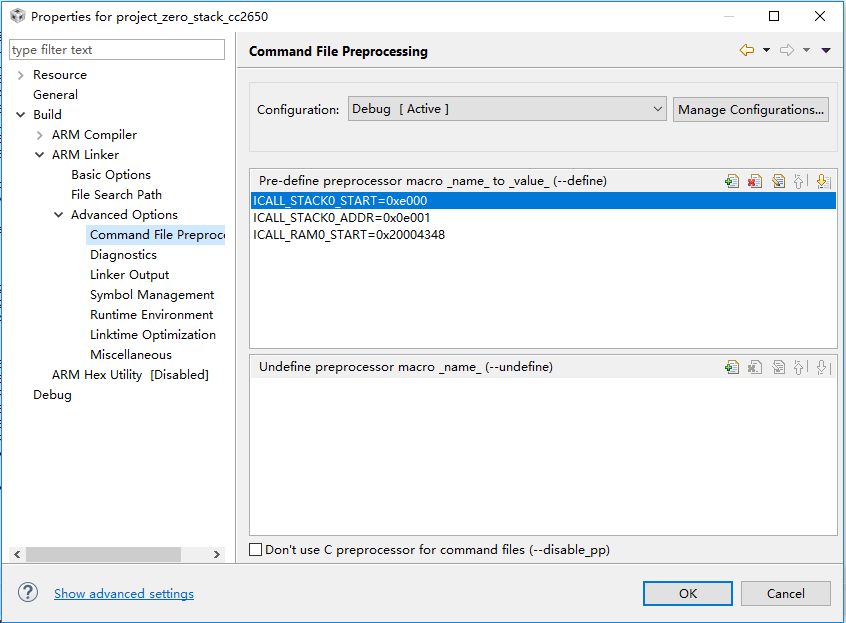Viewport: 846px width, 623px height.
Task: Edit the selected pre-define macro
Action: coord(778,181)
